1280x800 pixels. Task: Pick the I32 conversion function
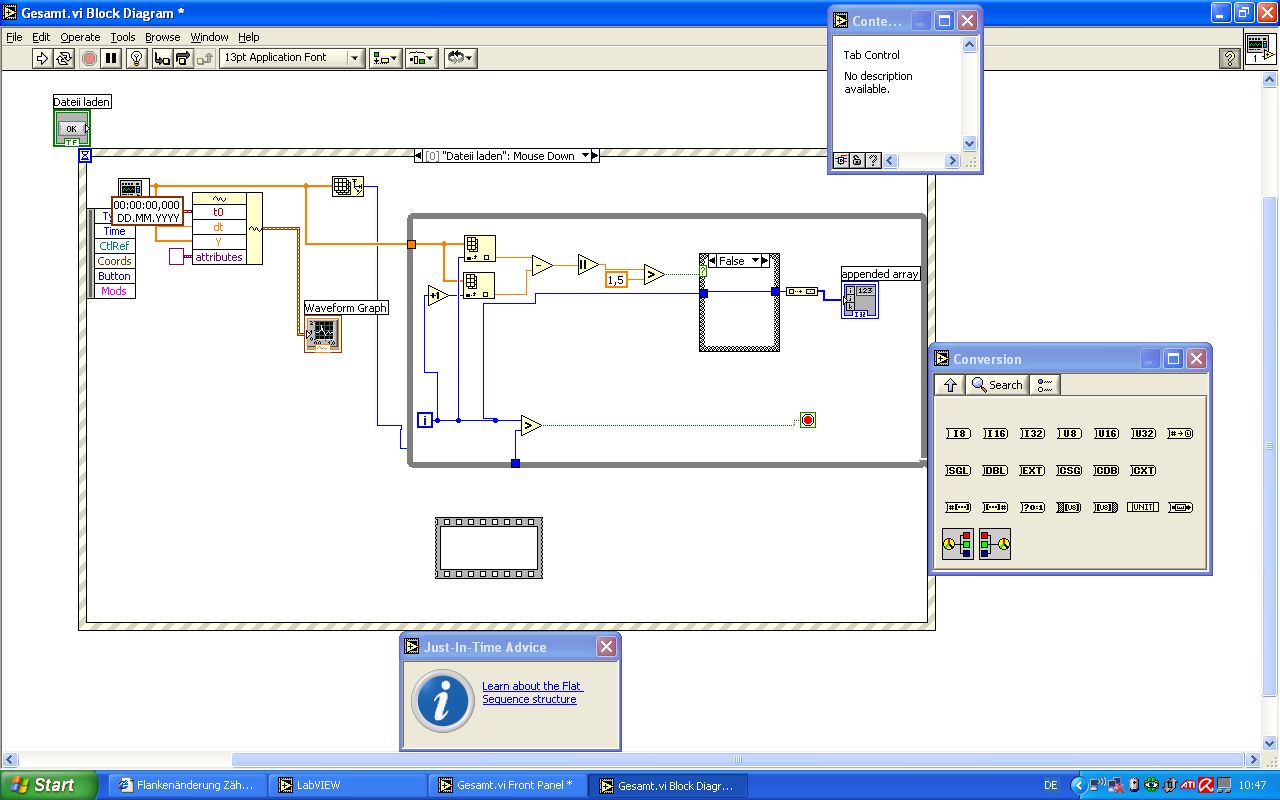[x=1032, y=433]
